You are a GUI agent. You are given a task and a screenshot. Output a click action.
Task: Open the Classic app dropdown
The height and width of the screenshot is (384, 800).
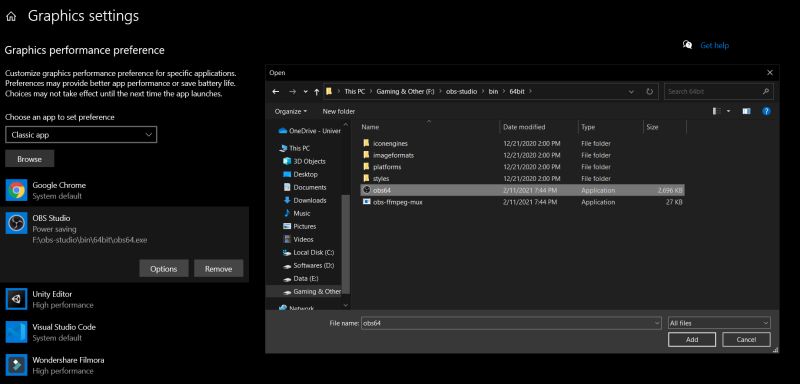pyautogui.click(x=81, y=135)
